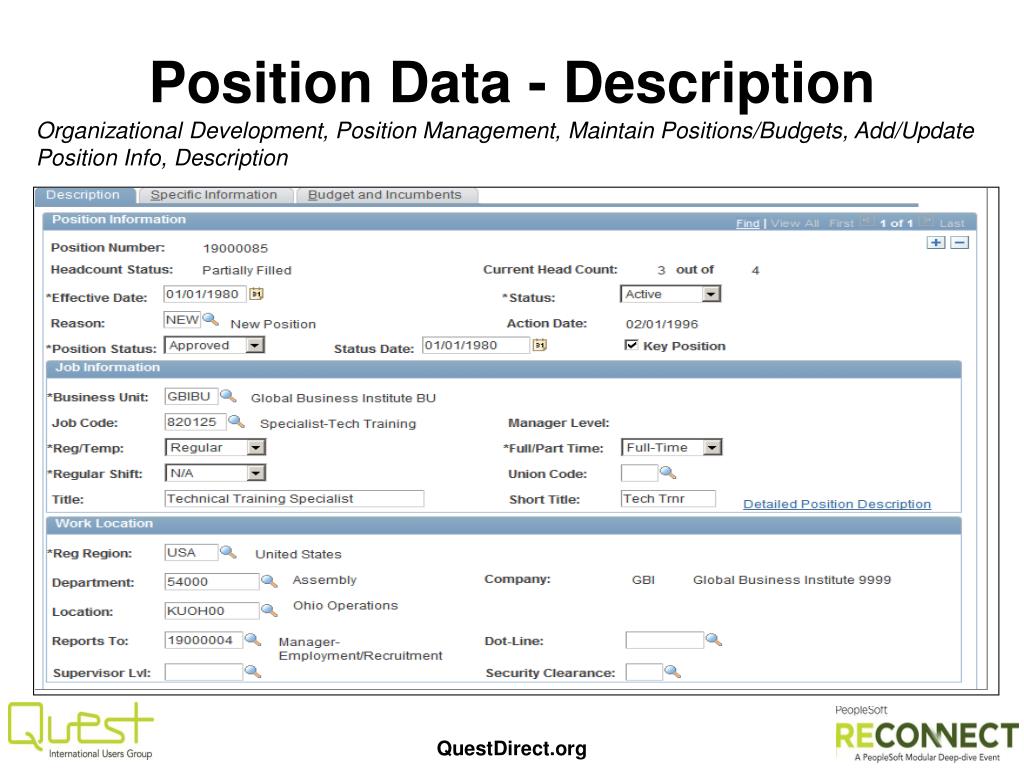This screenshot has height=768, width=1024.
Task: Click the Reason code field containing NEW
Action: (x=182, y=319)
